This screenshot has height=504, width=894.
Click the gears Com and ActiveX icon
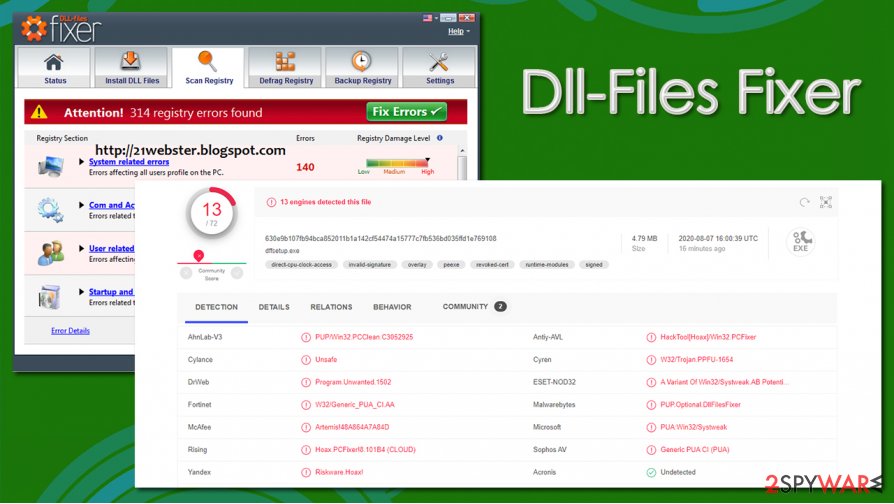click(50, 210)
